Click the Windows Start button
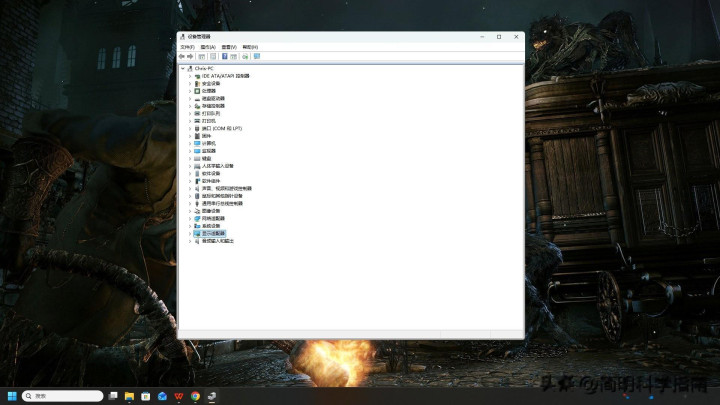 [x=13, y=396]
